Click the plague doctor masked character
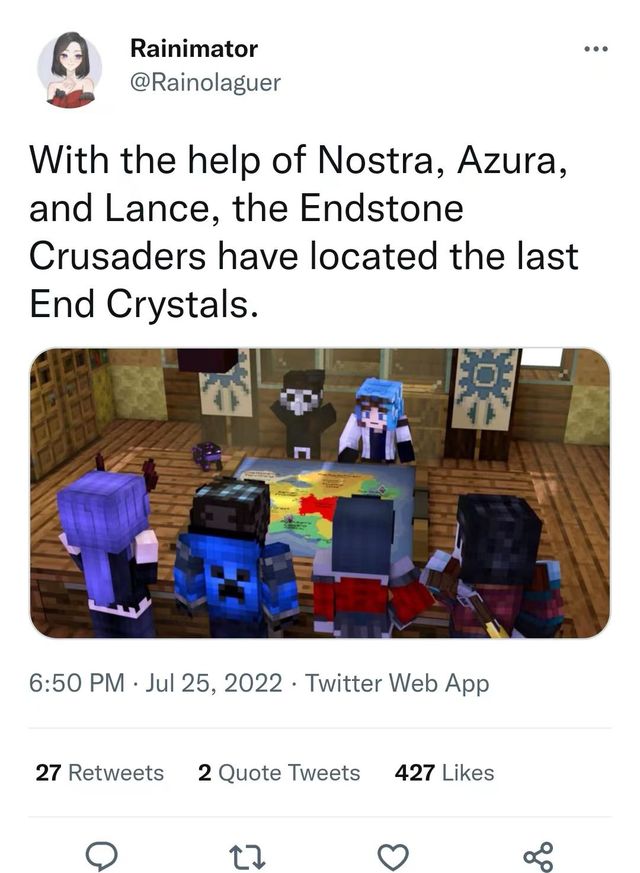The width and height of the screenshot is (640, 873). (303, 412)
